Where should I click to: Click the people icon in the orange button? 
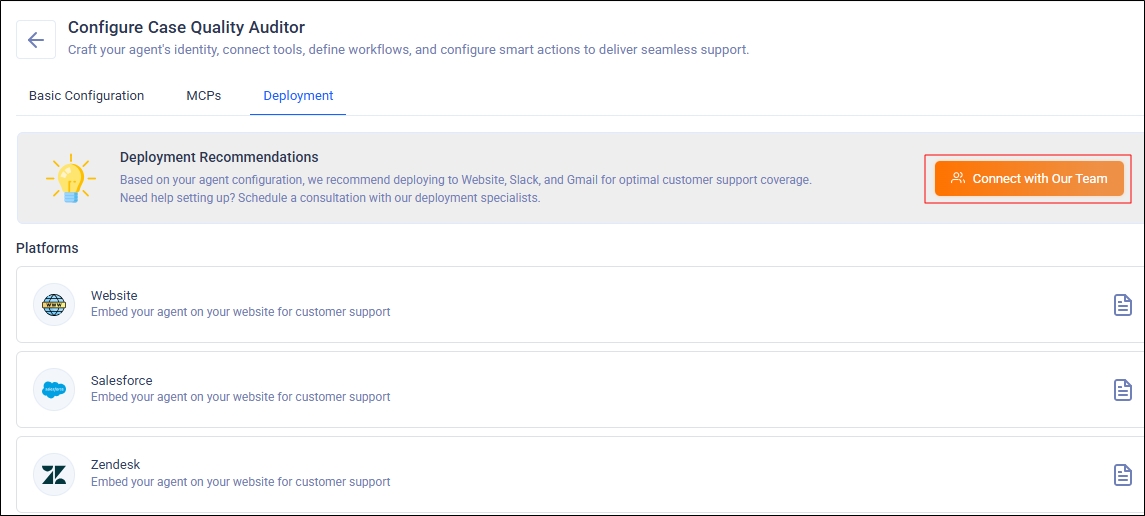pos(958,179)
